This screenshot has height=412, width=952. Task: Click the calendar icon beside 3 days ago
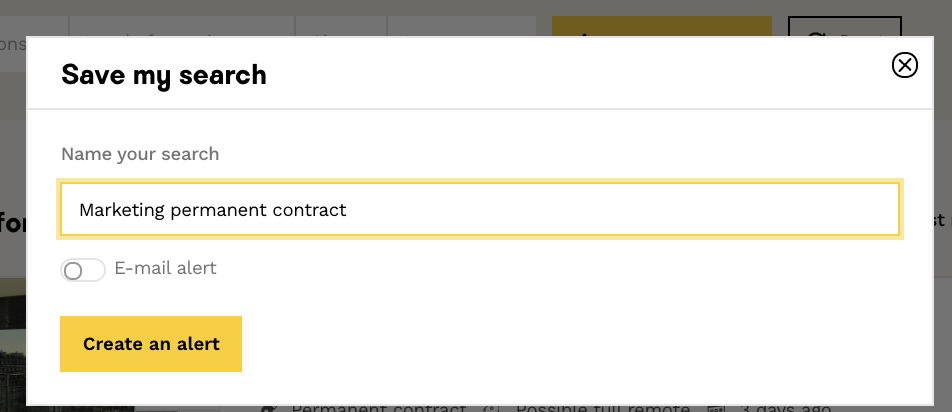tap(715, 408)
